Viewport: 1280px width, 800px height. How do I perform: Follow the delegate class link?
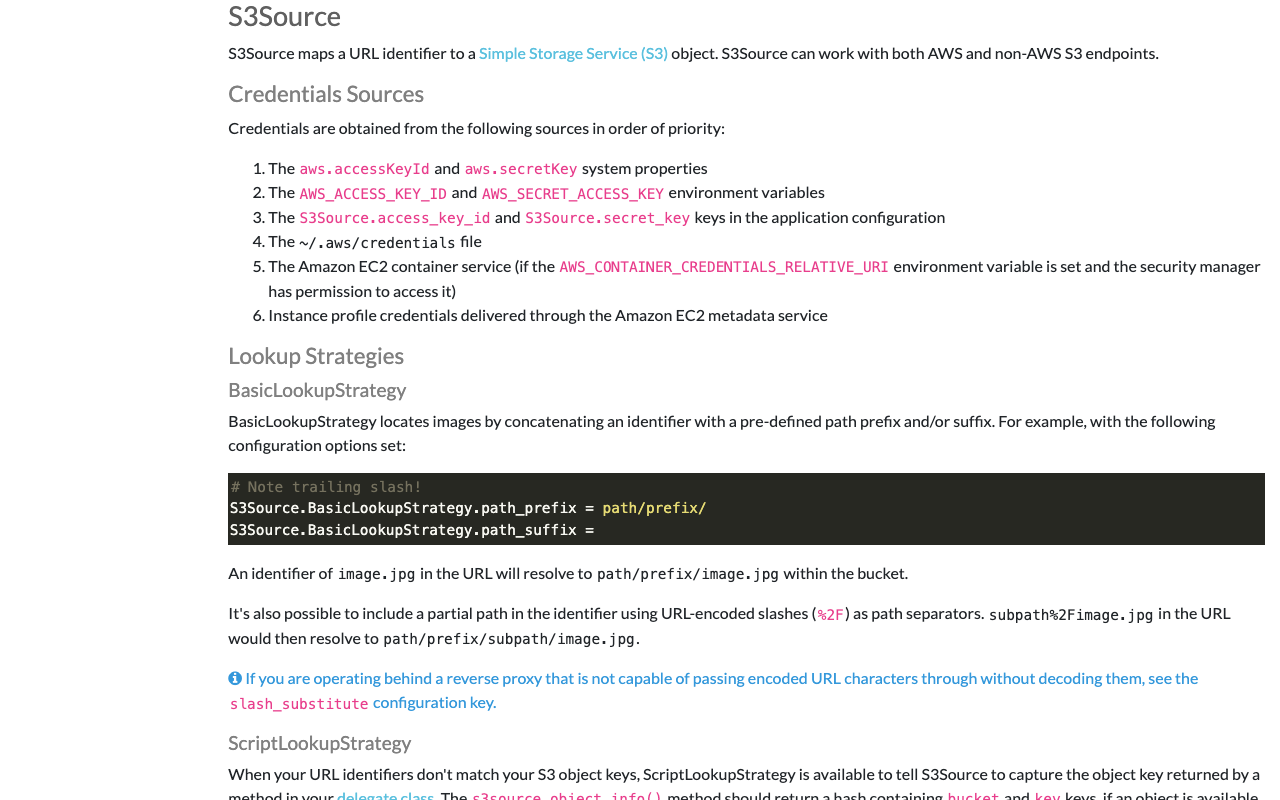point(385,796)
